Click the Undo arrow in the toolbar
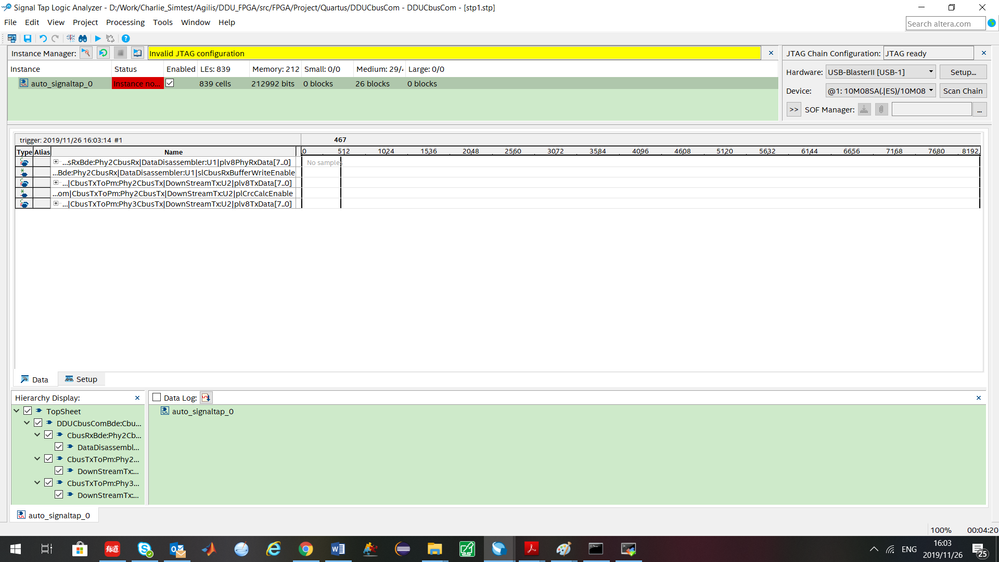Viewport: 999px width, 562px height. click(x=43, y=38)
